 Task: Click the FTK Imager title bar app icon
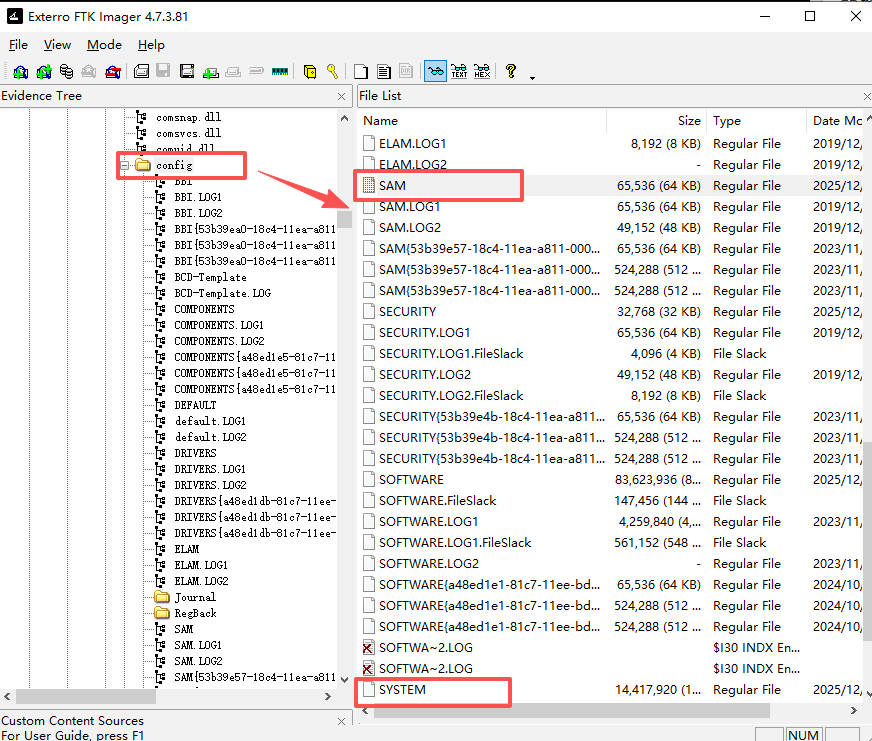(15, 16)
